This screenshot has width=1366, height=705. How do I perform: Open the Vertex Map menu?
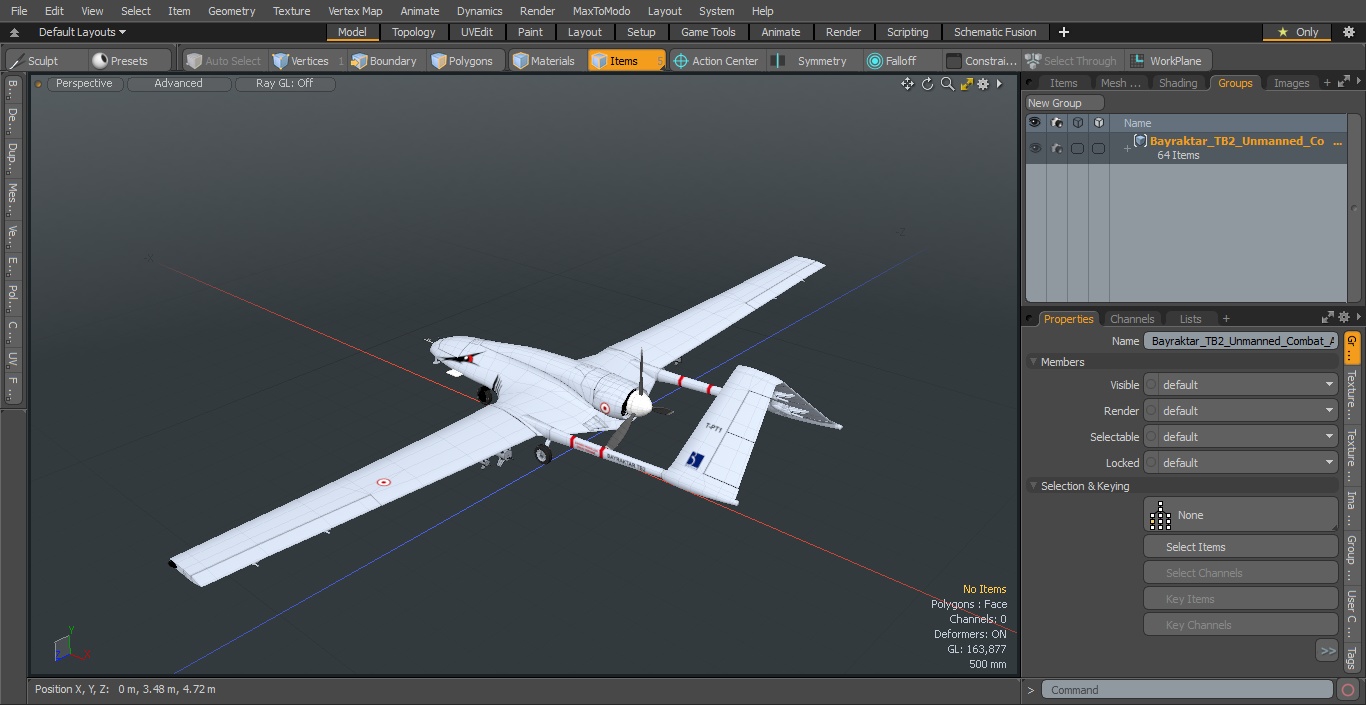click(x=355, y=11)
